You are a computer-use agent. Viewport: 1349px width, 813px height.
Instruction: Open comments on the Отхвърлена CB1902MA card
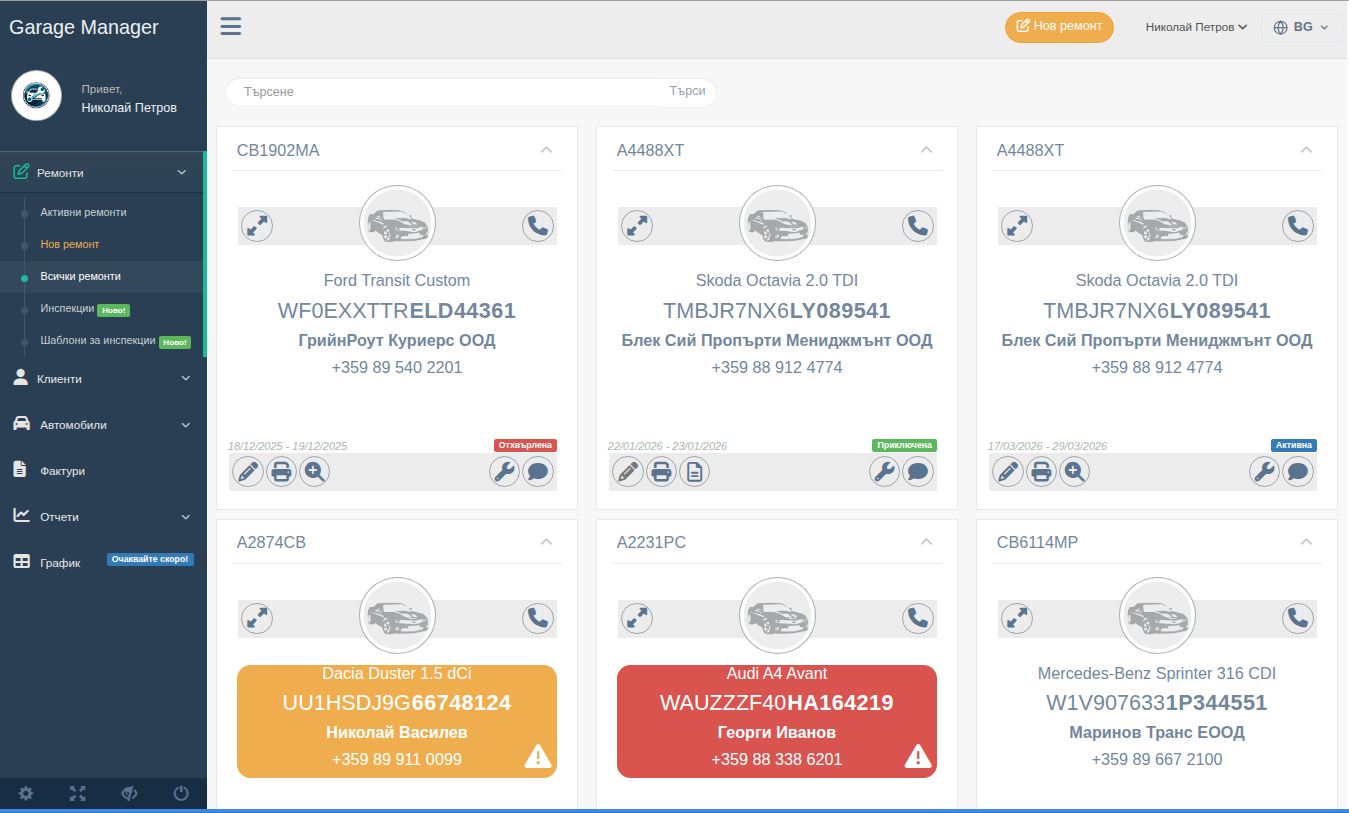(x=538, y=471)
